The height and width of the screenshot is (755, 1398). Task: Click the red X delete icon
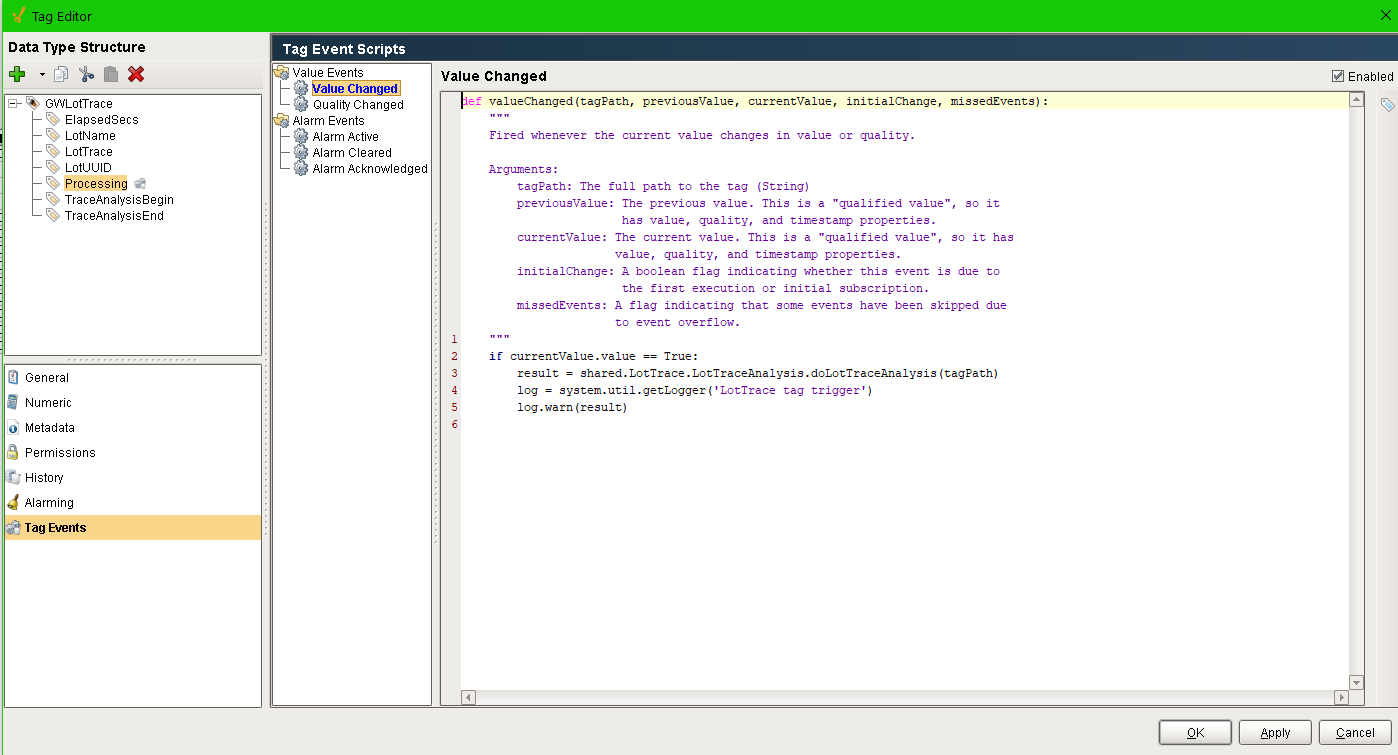pyautogui.click(x=136, y=74)
